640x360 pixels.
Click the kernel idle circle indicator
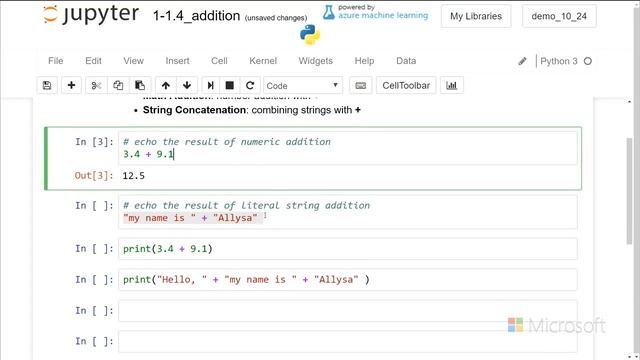point(588,61)
